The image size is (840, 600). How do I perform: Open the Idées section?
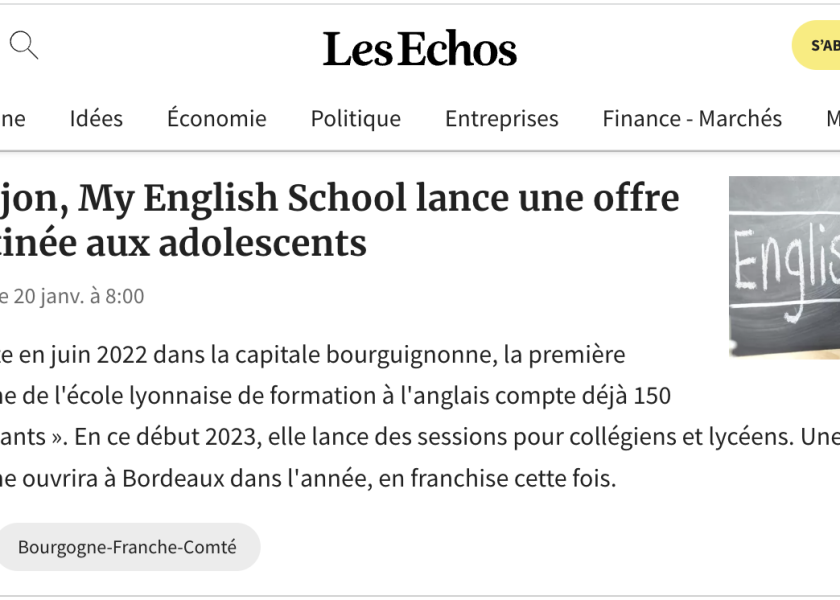click(x=96, y=119)
